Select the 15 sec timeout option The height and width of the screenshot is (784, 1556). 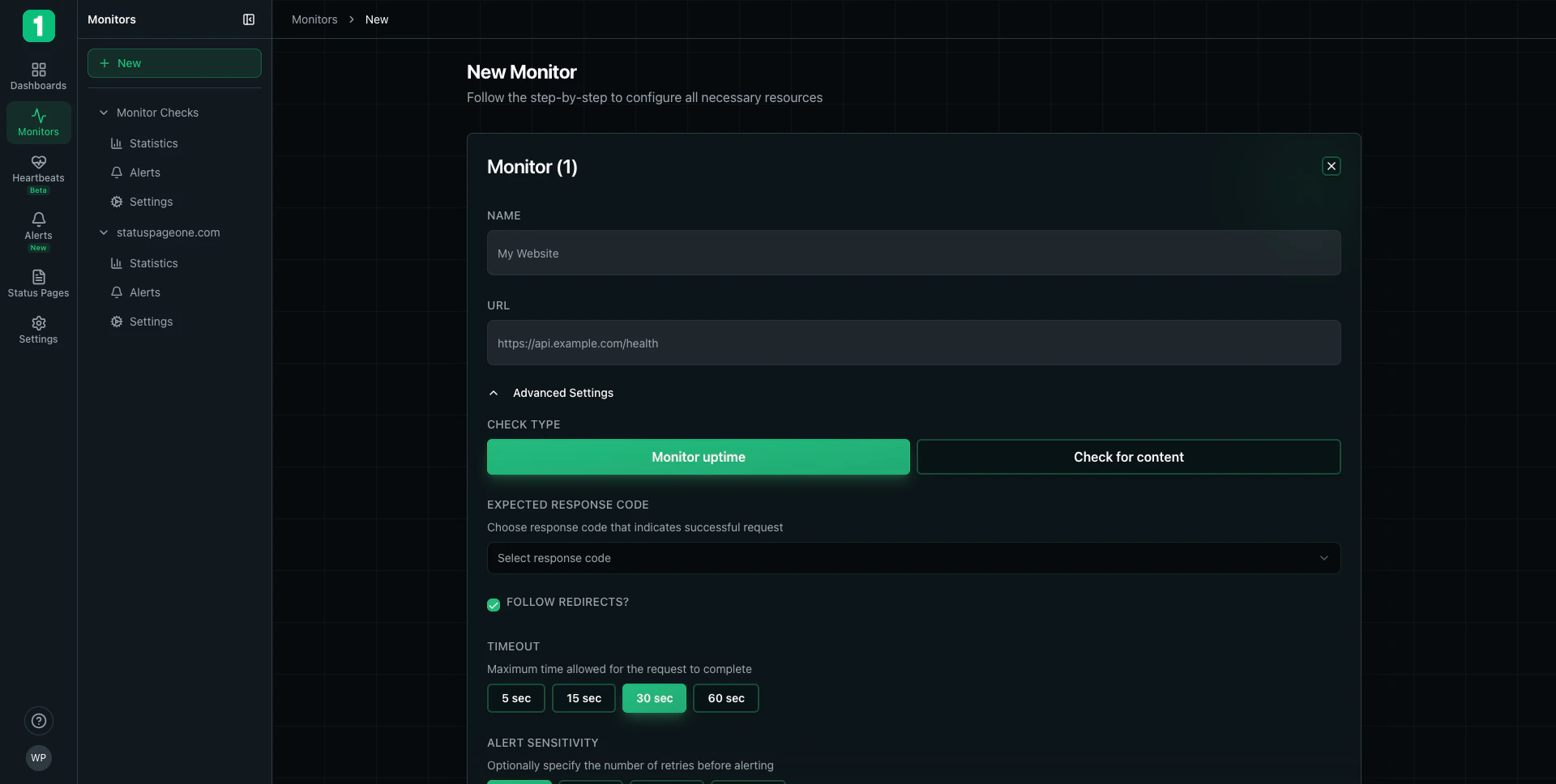pos(583,698)
